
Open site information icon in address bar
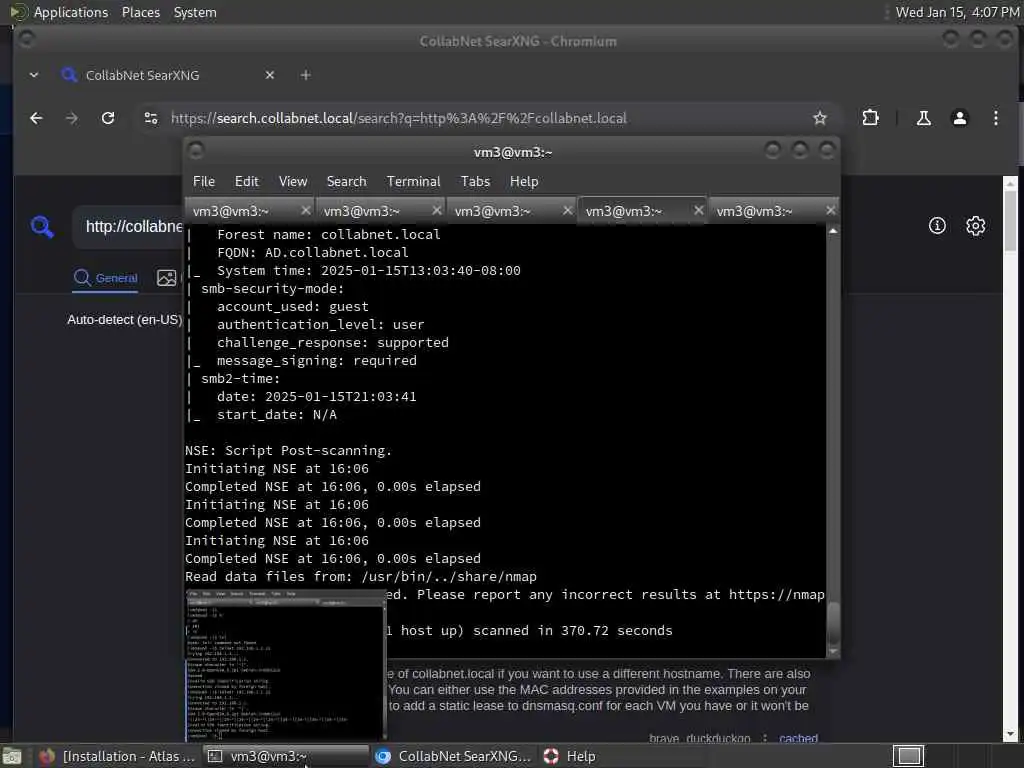(x=151, y=118)
